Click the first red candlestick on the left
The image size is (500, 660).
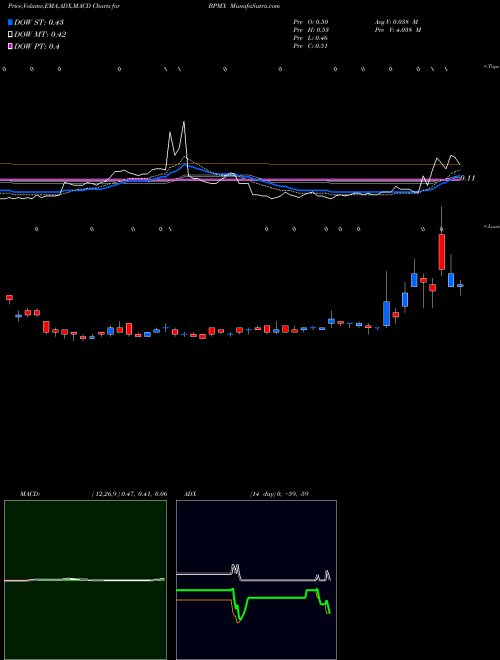point(9,298)
